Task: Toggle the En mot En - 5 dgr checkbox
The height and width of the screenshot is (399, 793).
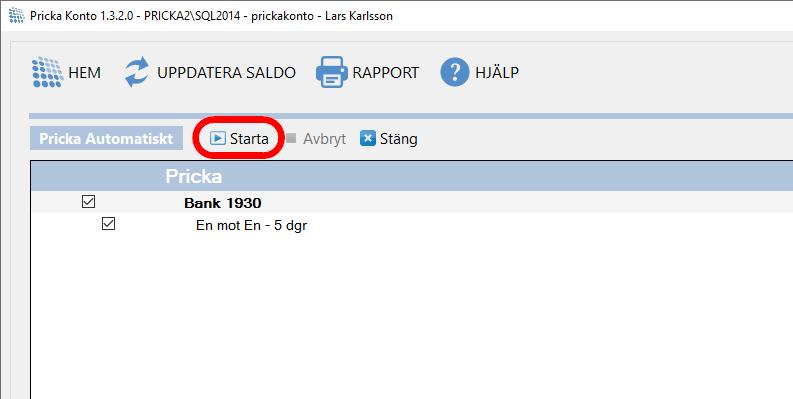Action: [108, 224]
